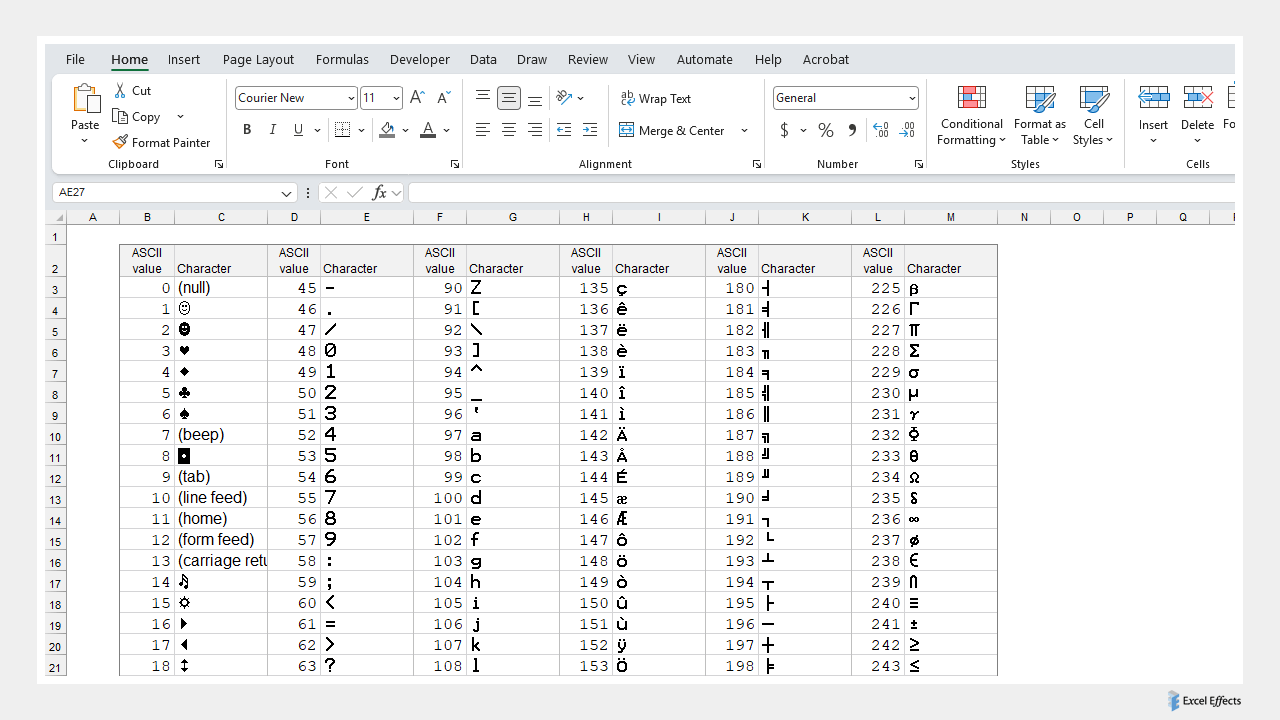1280x720 pixels.
Task: Open the Font dialog launcher arrow
Action: tap(455, 164)
